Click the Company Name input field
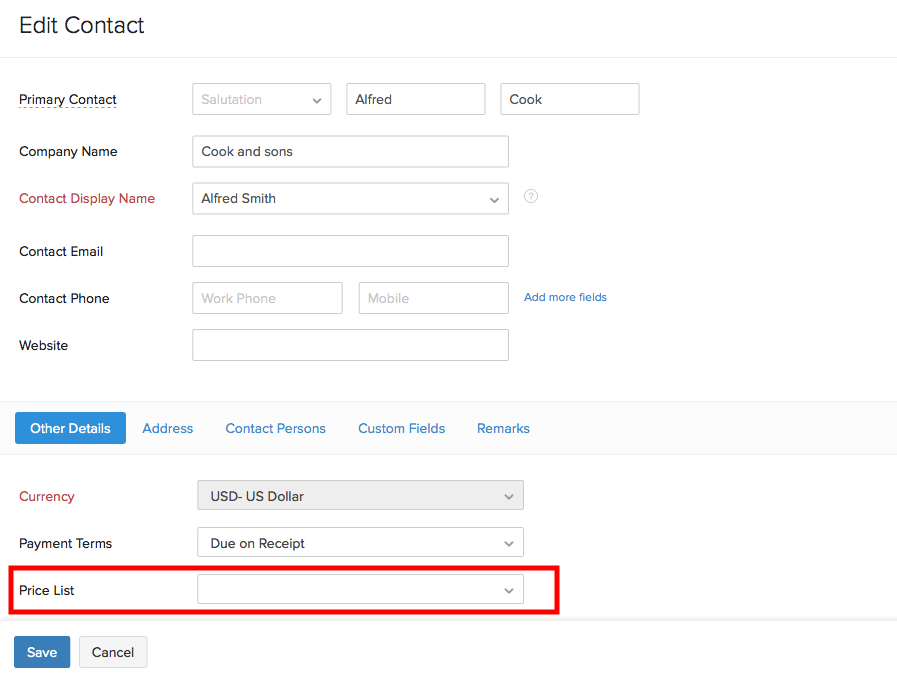This screenshot has width=897, height=676. (350, 152)
